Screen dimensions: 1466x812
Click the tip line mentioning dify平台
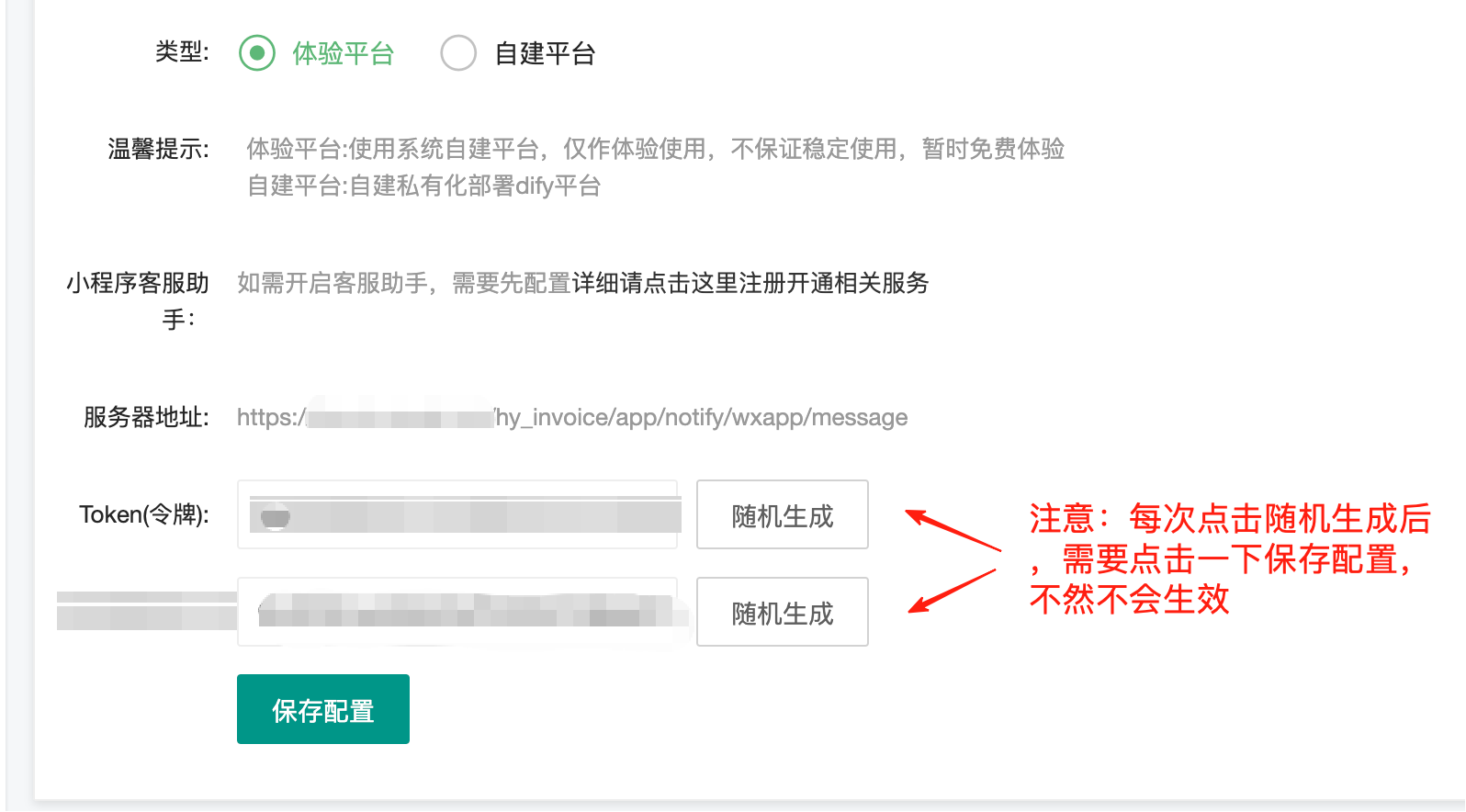[423, 186]
